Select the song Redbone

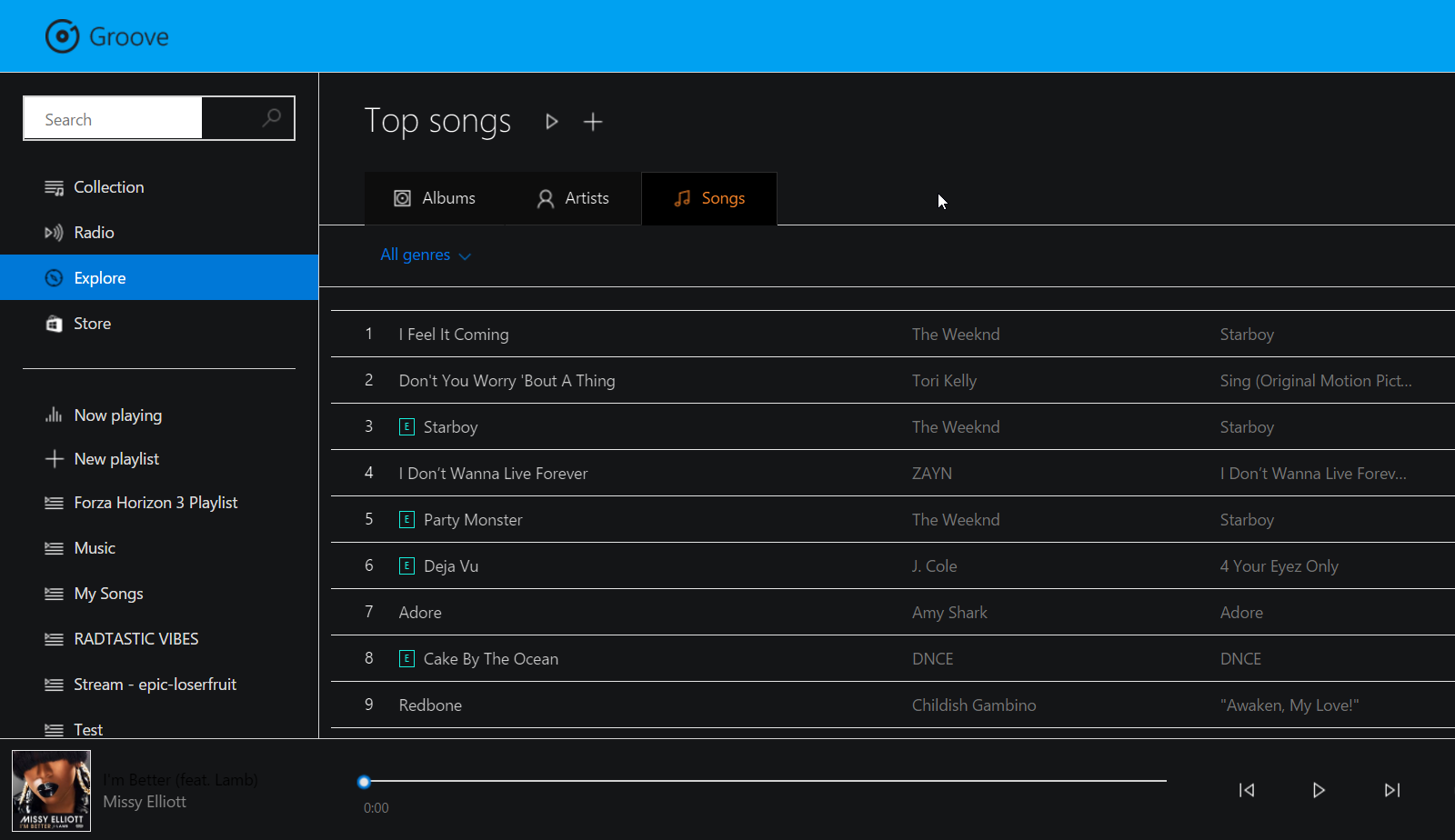430,705
